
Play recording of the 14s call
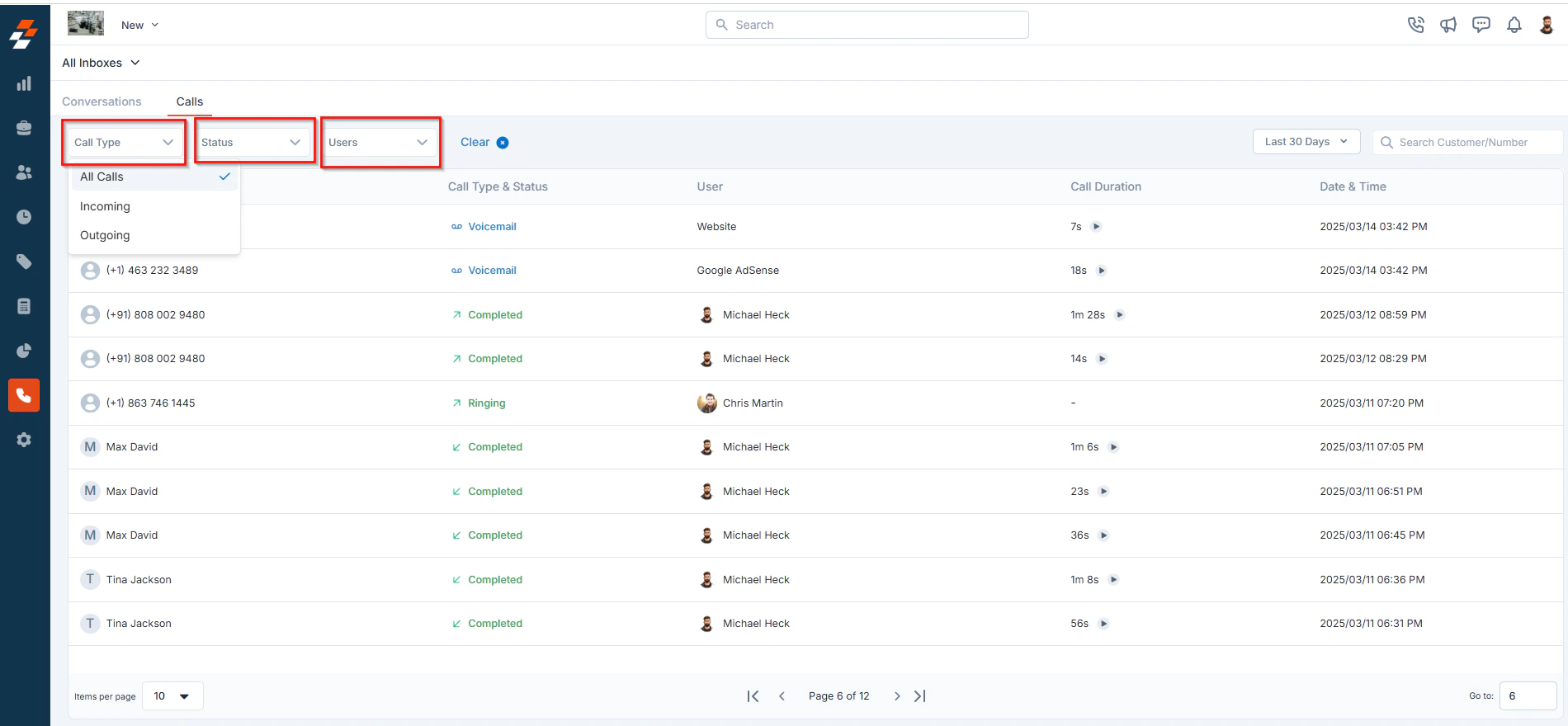pos(1102,359)
